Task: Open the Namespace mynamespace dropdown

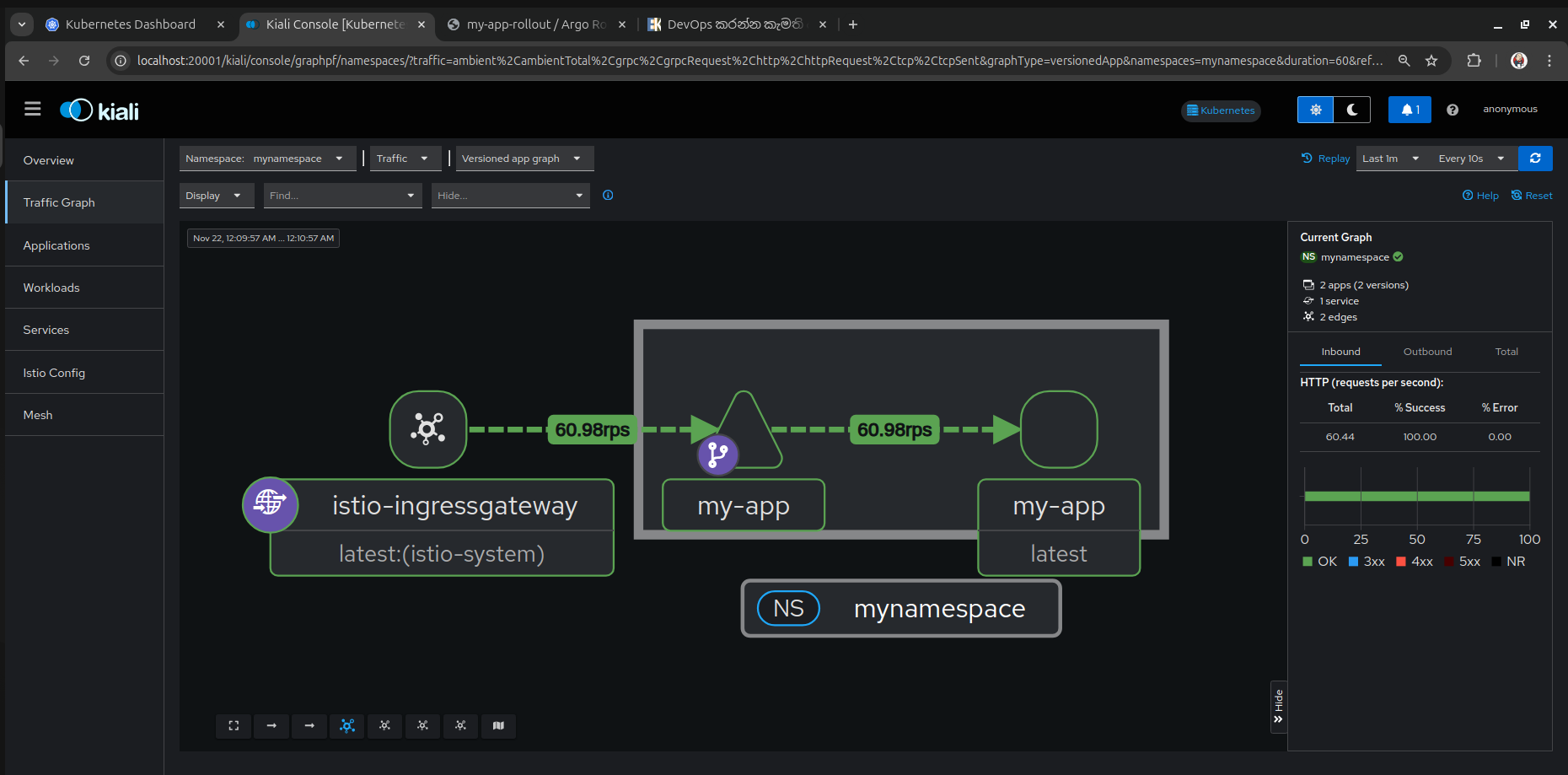Action: tap(267, 159)
